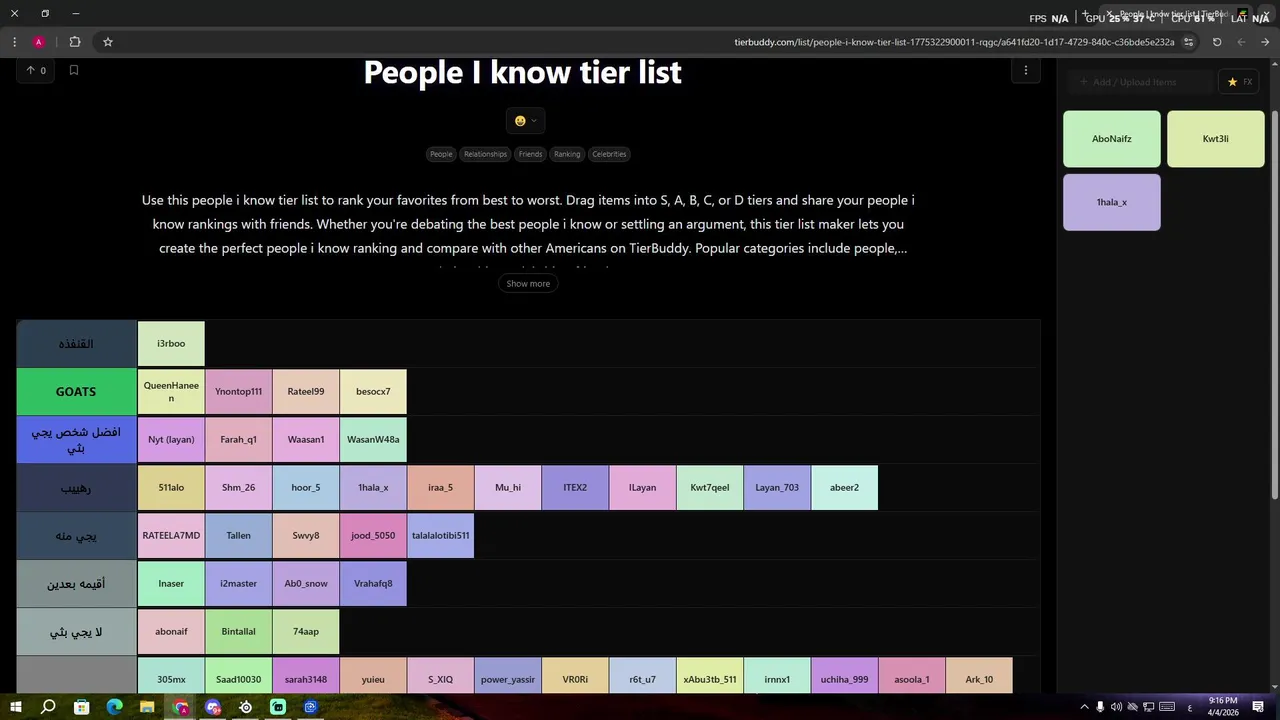
Task: Select the Relationships tag
Action: click(x=485, y=154)
